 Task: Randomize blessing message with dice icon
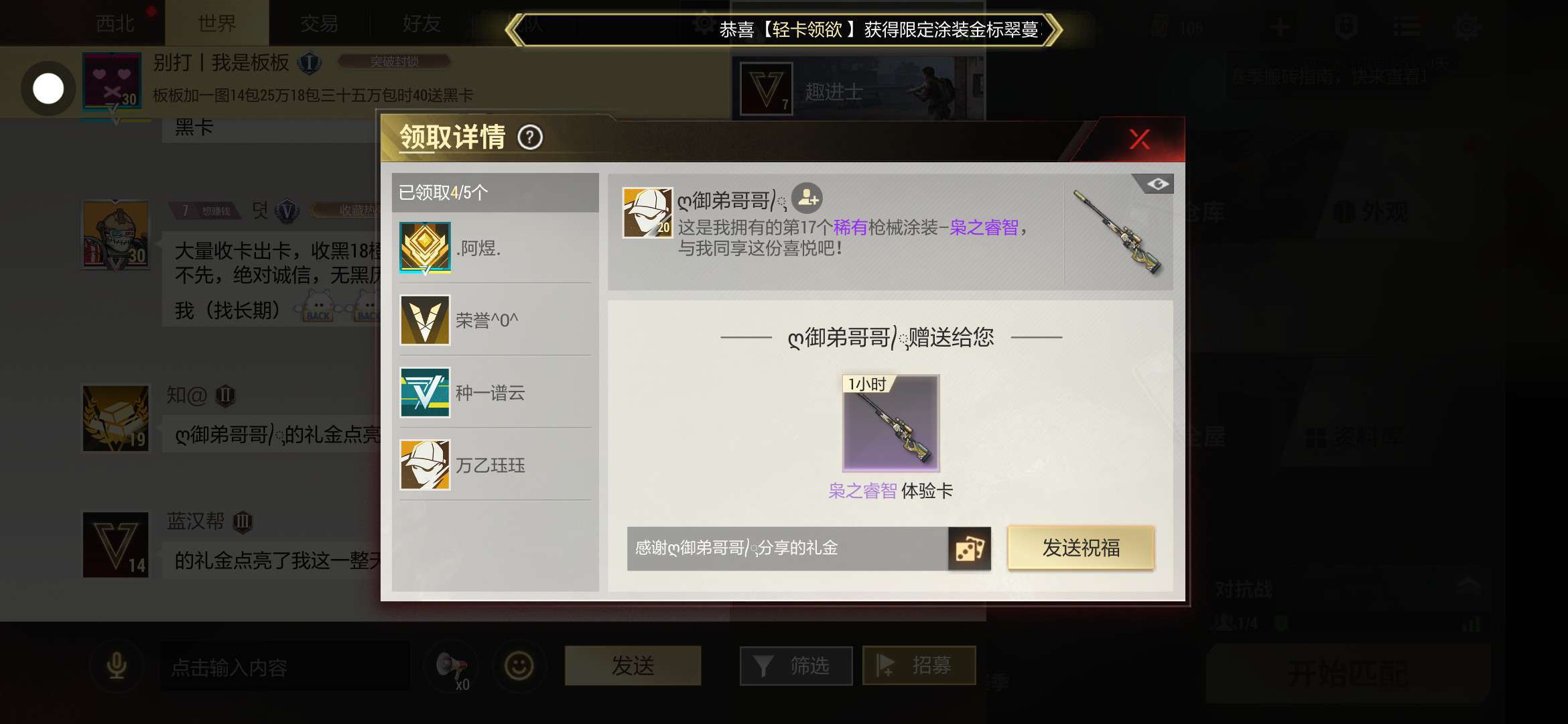click(969, 549)
